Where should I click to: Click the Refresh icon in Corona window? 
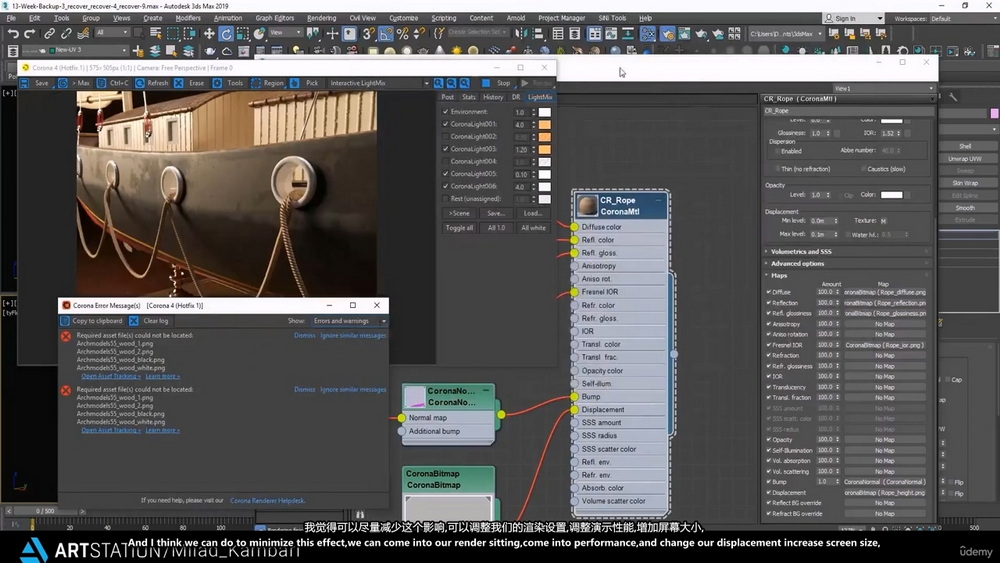(x=140, y=83)
